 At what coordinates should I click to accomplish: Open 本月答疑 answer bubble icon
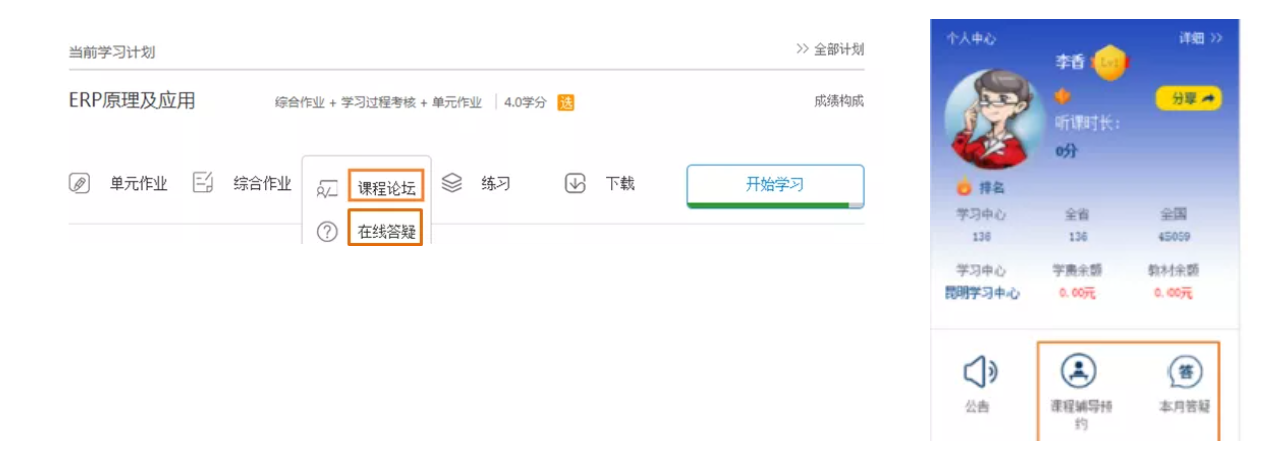click(x=1184, y=371)
